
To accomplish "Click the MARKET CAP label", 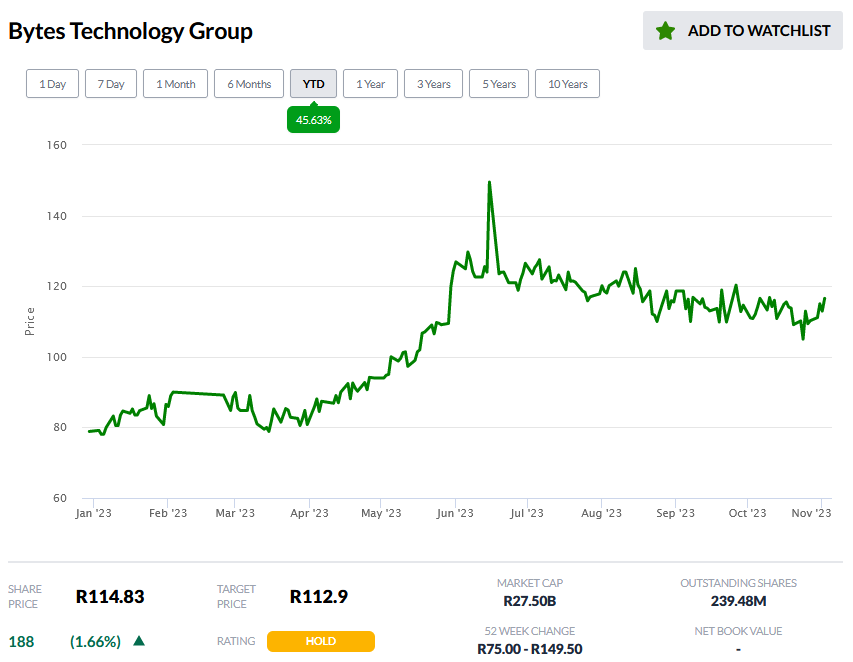I will pyautogui.click(x=530, y=583).
